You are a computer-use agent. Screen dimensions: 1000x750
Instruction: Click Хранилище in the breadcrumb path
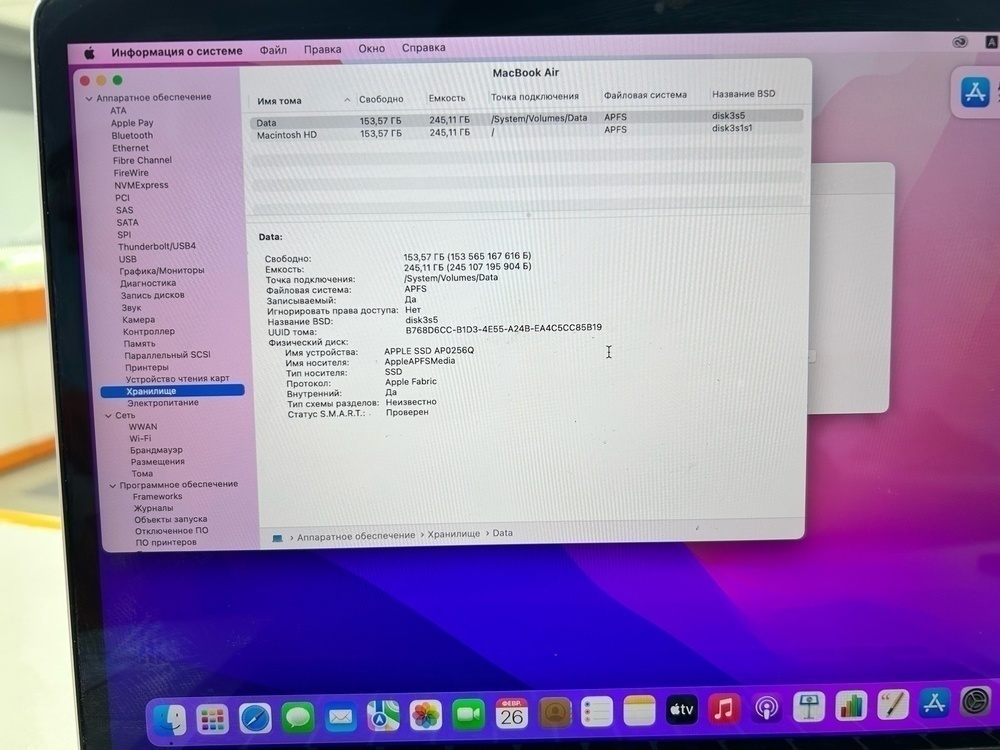[455, 533]
